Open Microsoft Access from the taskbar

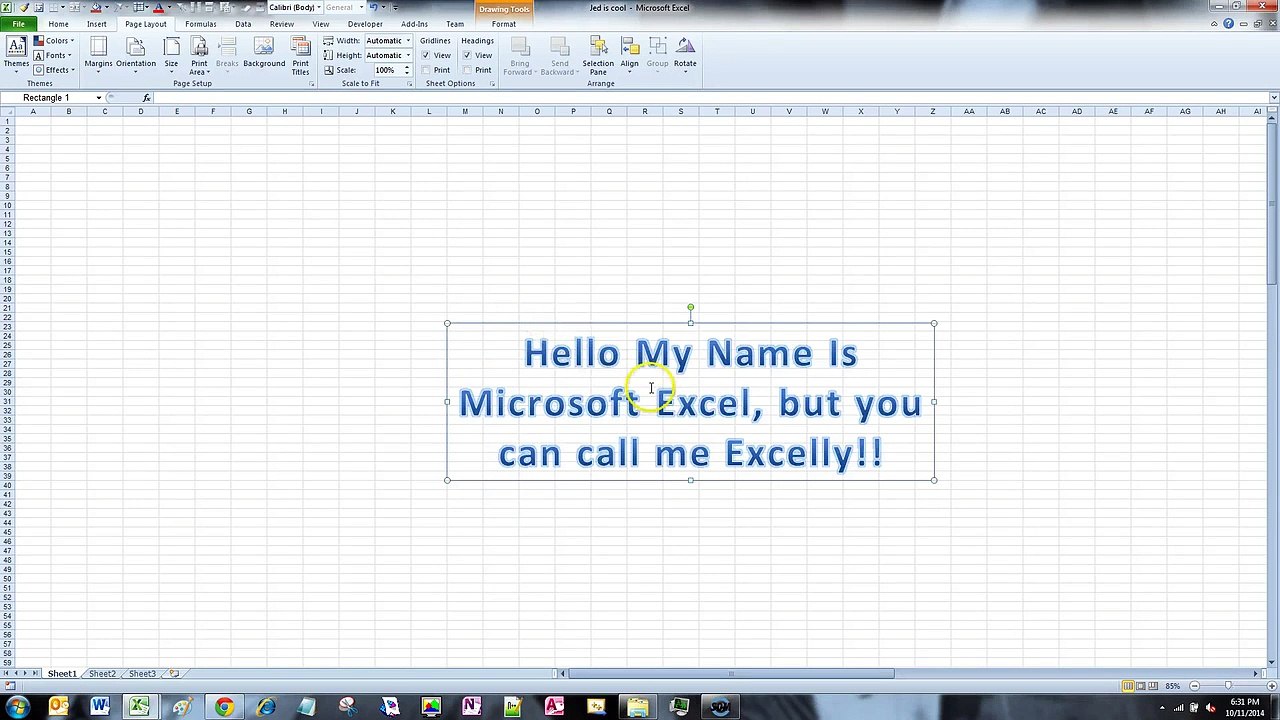[554, 707]
